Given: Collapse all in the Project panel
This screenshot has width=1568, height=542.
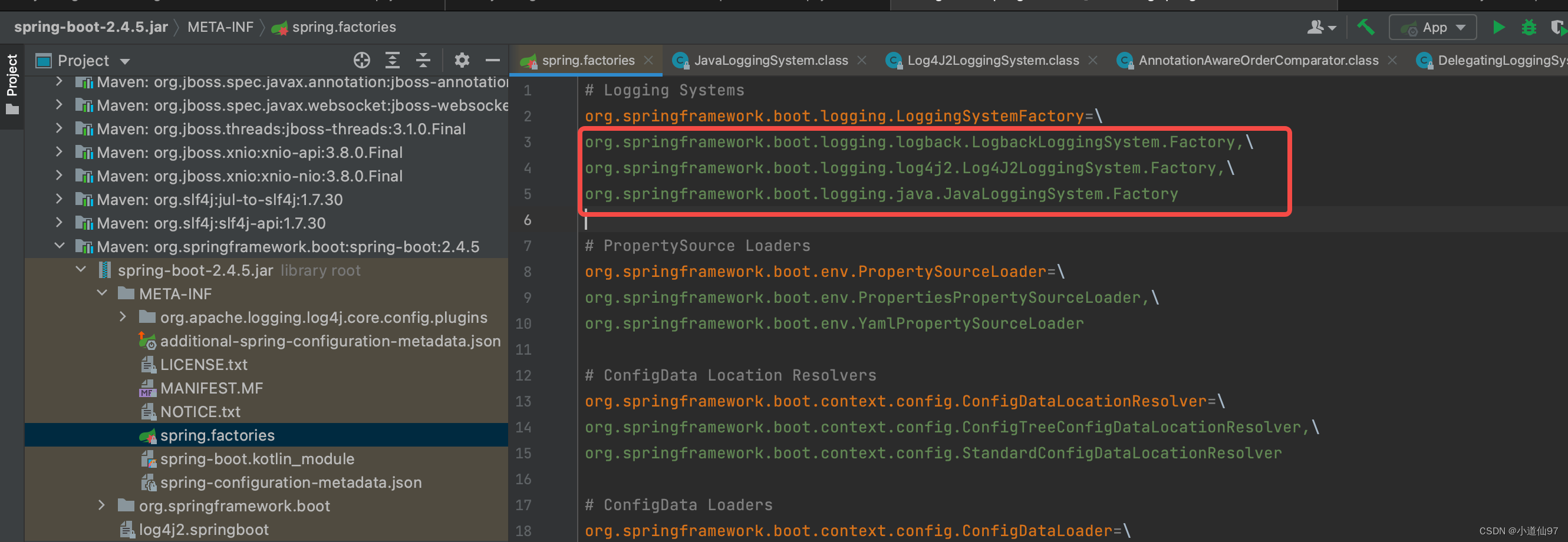Looking at the screenshot, I should (423, 60).
